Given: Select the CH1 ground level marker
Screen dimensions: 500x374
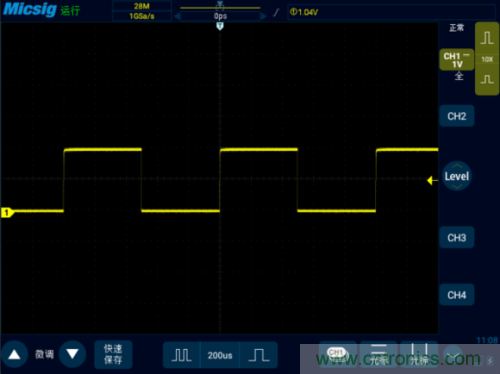Looking at the screenshot, I should pyautogui.click(x=7, y=212).
